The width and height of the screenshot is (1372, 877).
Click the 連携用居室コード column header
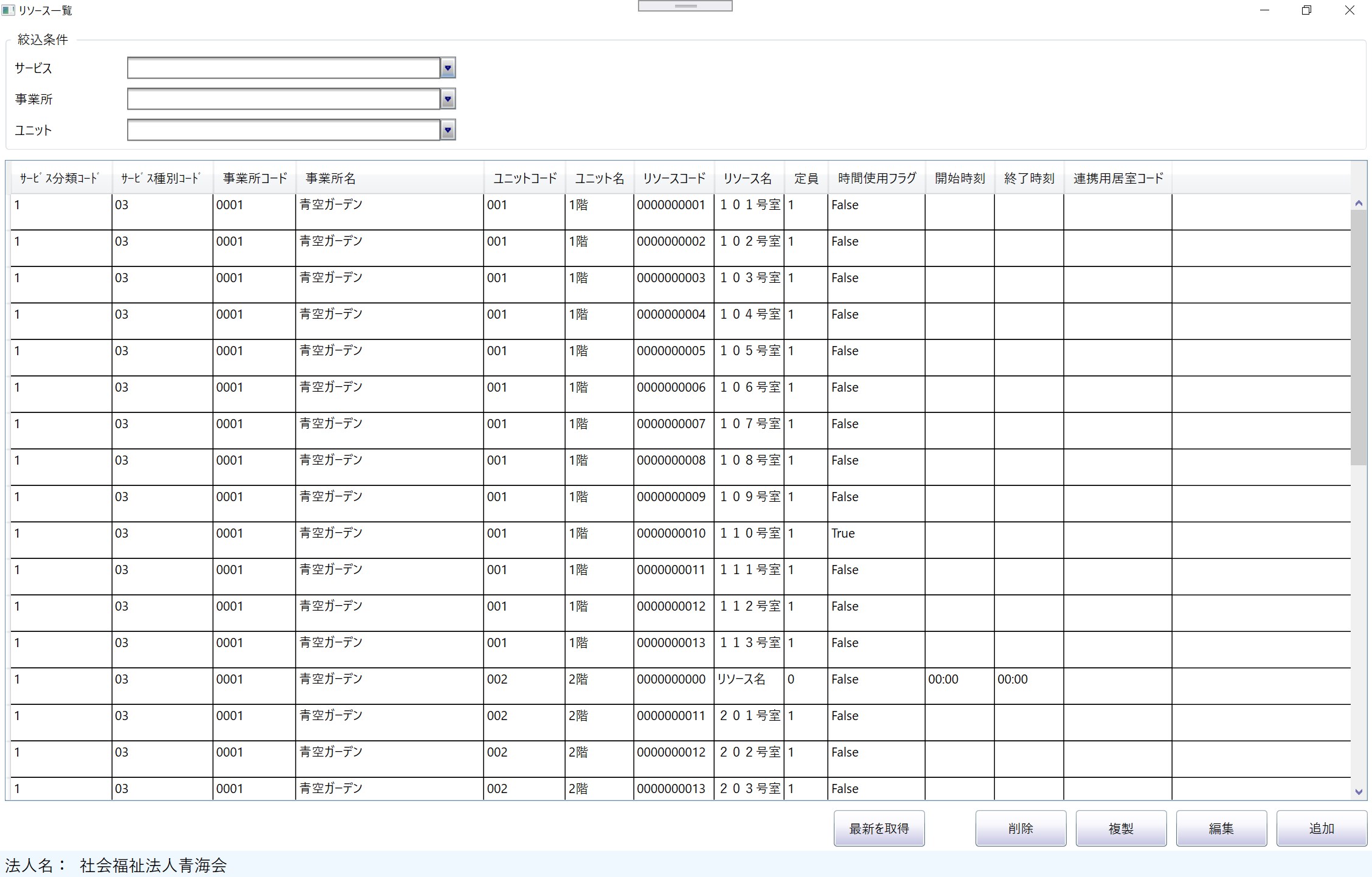[1118, 178]
